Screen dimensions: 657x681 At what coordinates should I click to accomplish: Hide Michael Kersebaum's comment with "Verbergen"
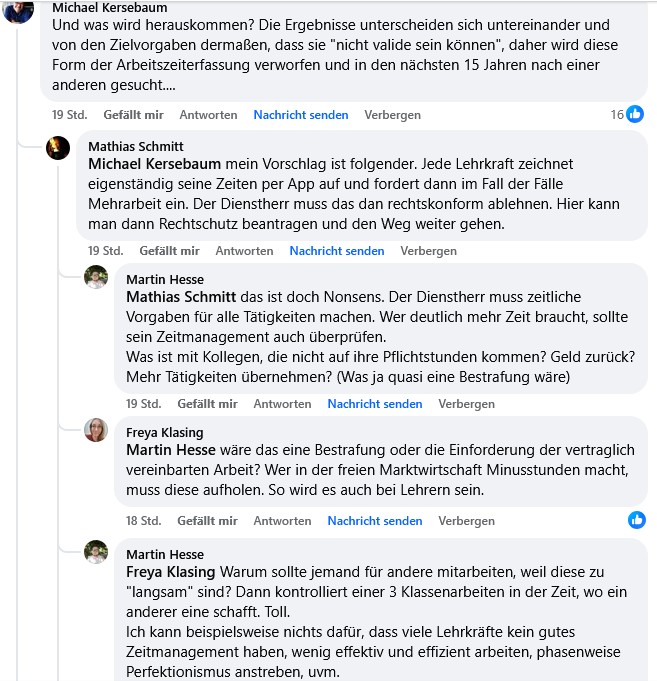(x=392, y=115)
